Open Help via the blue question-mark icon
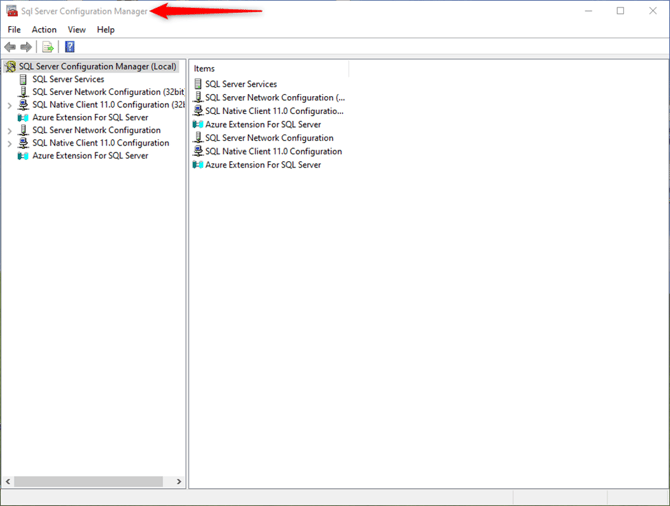 pos(70,47)
